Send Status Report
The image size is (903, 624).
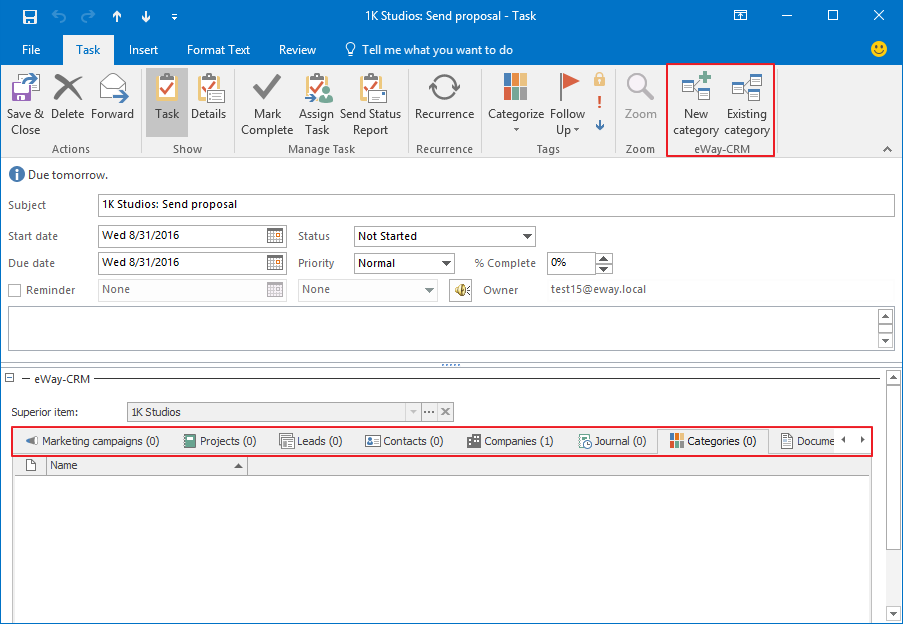click(x=370, y=104)
